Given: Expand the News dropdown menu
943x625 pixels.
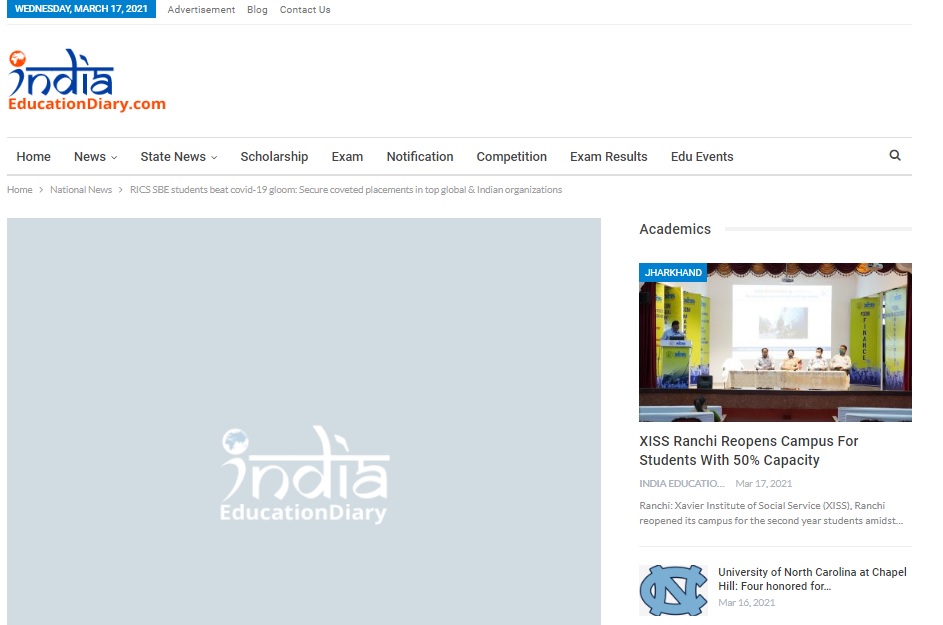Looking at the screenshot, I should (95, 157).
